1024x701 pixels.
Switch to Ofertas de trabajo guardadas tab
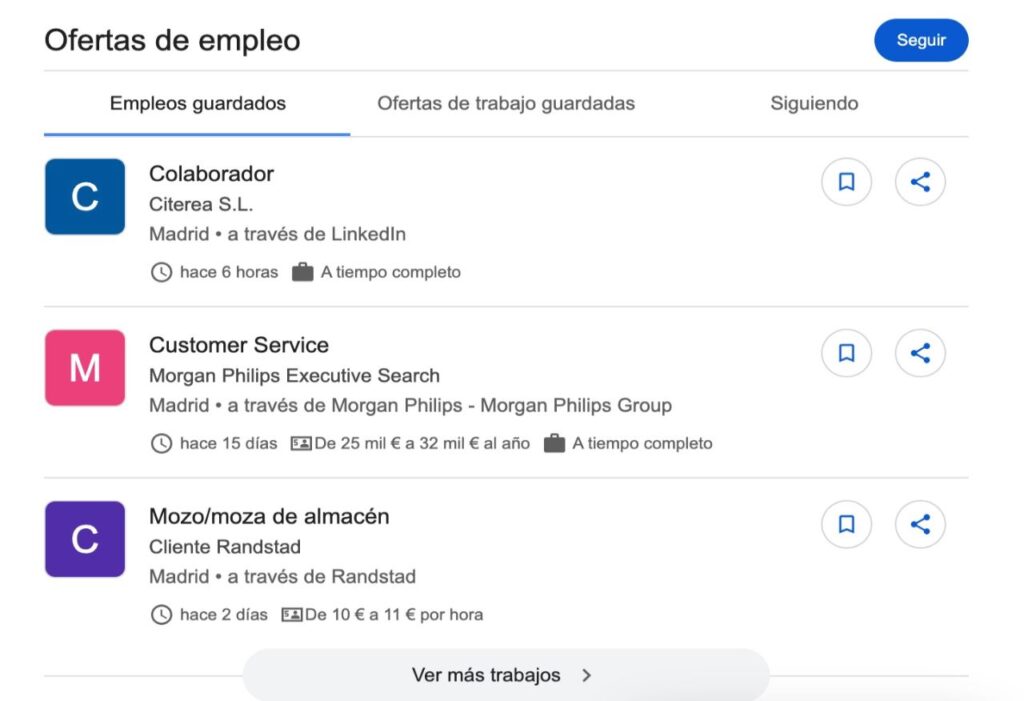(506, 103)
